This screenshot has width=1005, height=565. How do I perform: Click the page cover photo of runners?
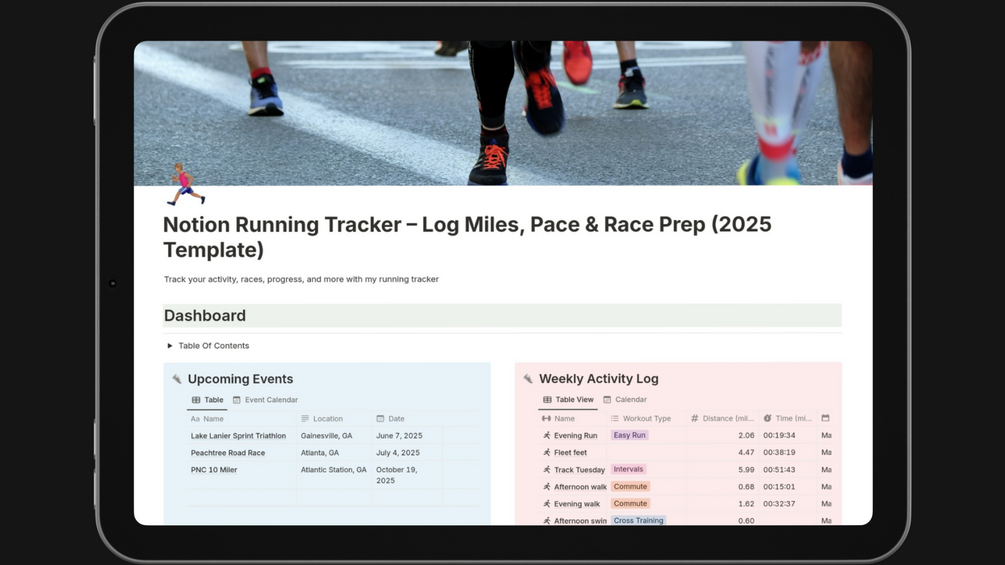coord(503,113)
